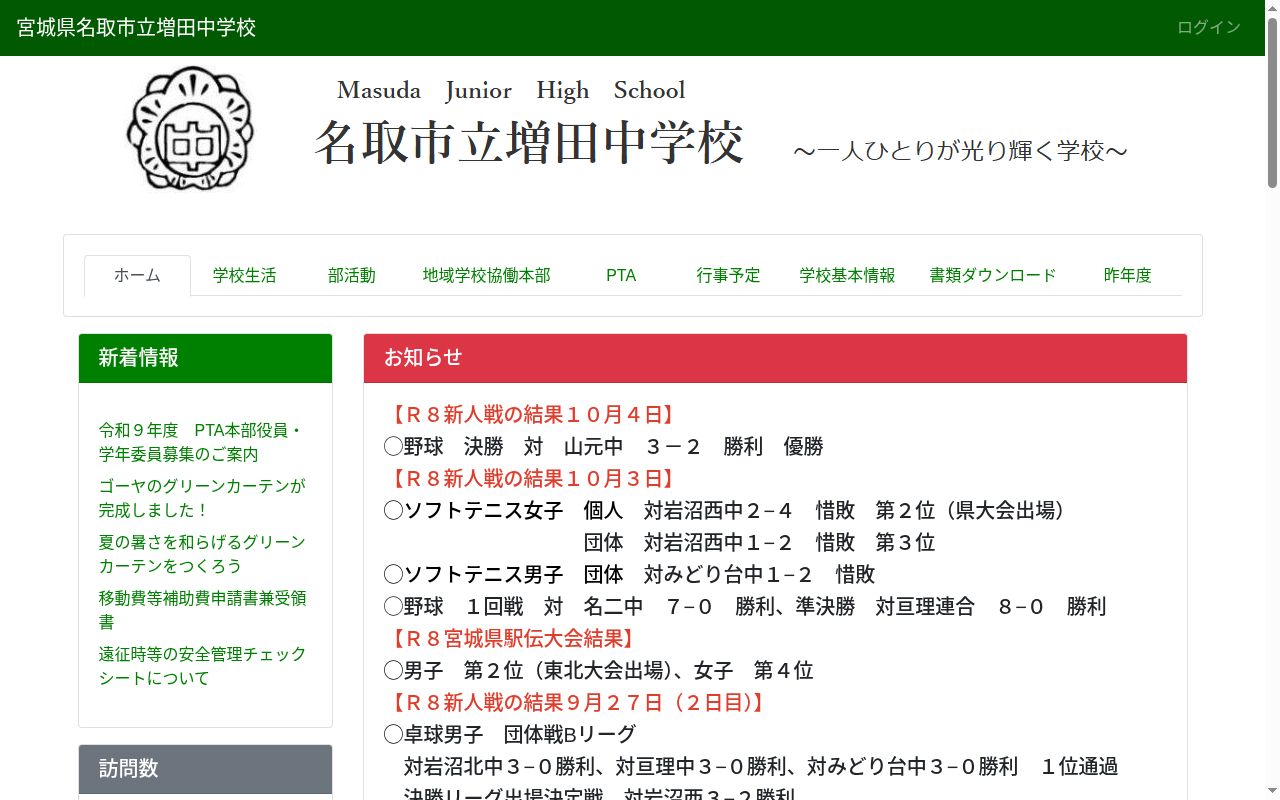The width and height of the screenshot is (1280, 800).
Task: Open the ログイン link
Action: pos(1209,27)
